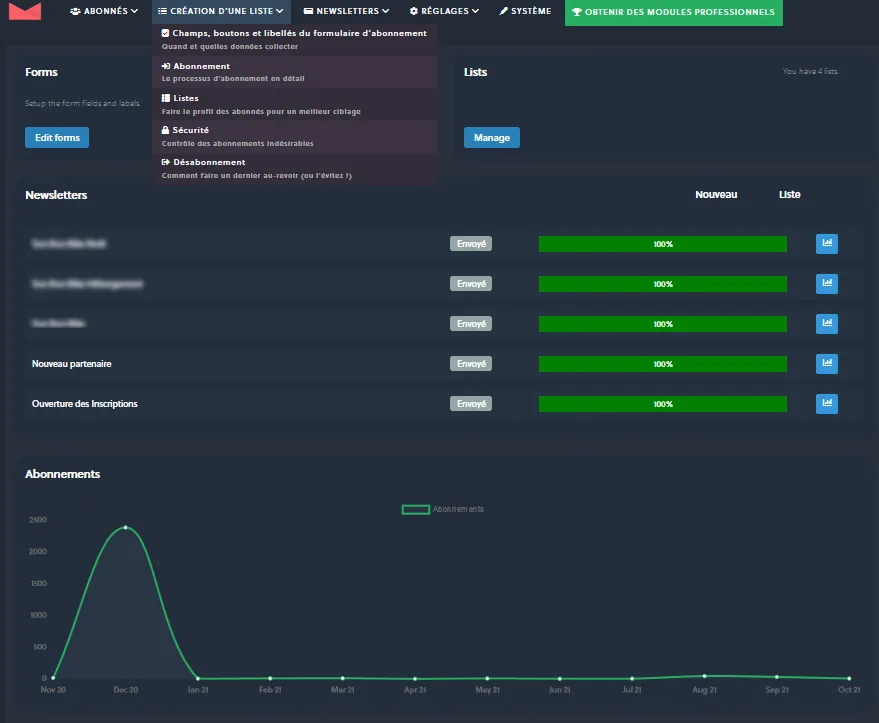The height and width of the screenshot is (723, 879).
Task: Open the Système menu item
Action: click(525, 12)
